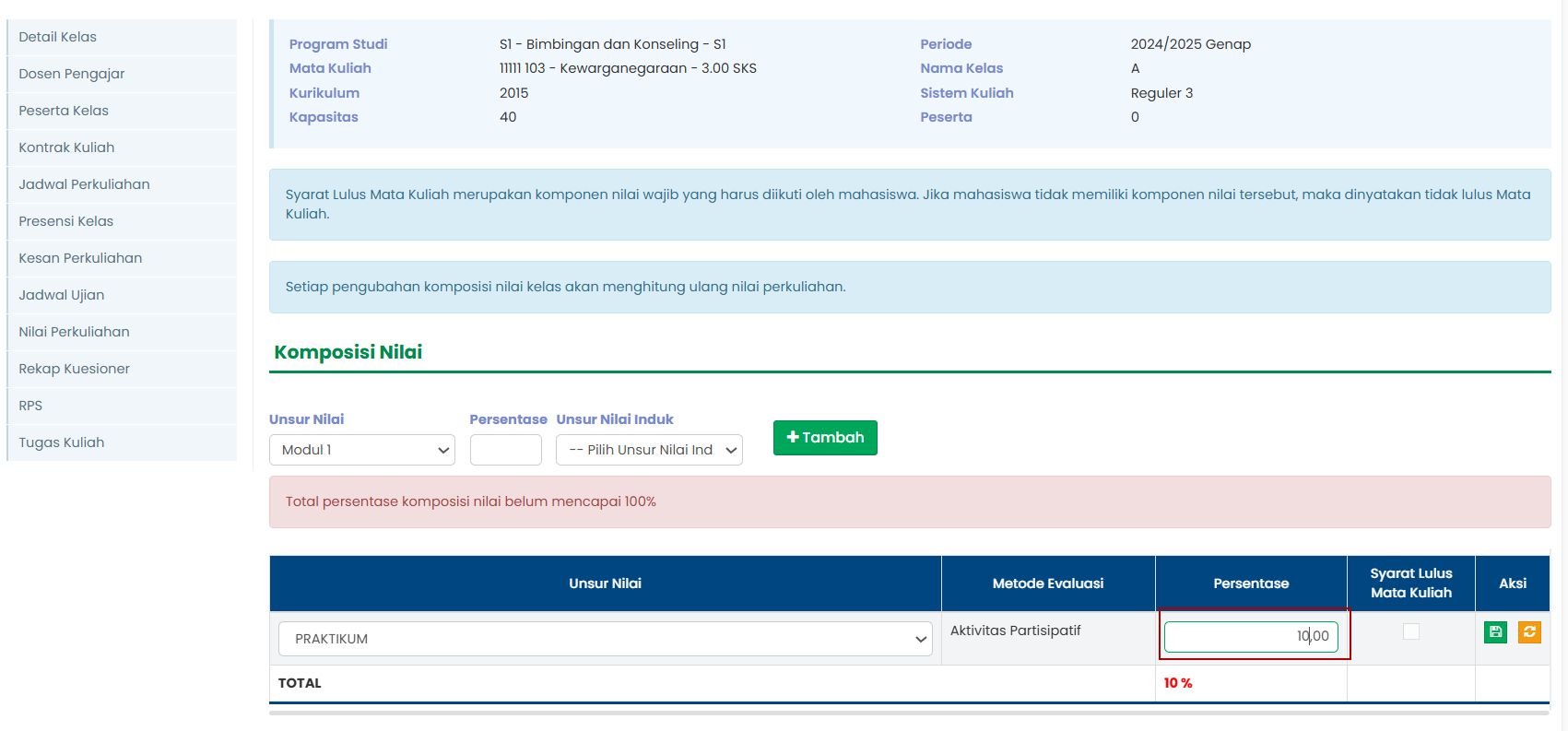This screenshot has width=1568, height=731.
Task: Click the orange refresh icon in Aksi column
Action: [x=1529, y=631]
